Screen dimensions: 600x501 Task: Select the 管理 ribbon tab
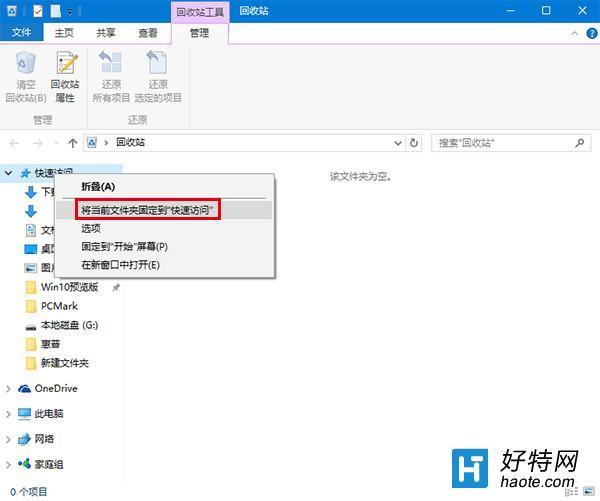(x=199, y=33)
